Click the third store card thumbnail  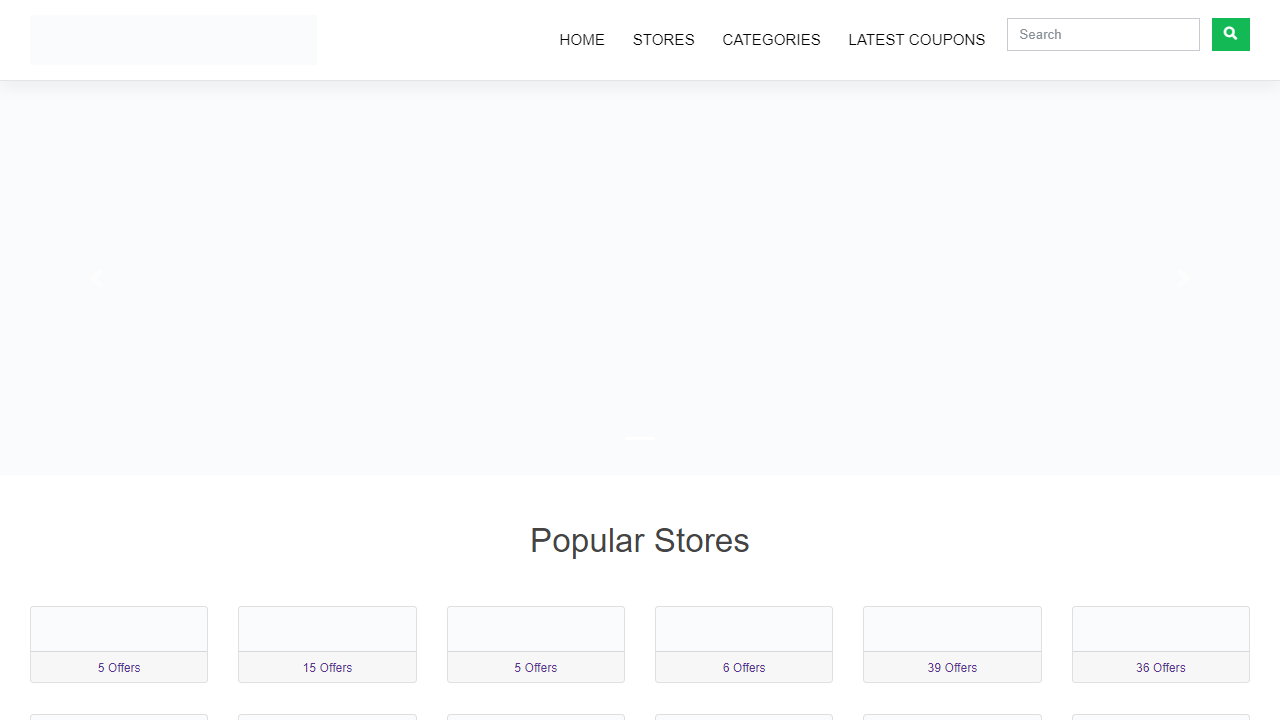pyautogui.click(x=536, y=629)
